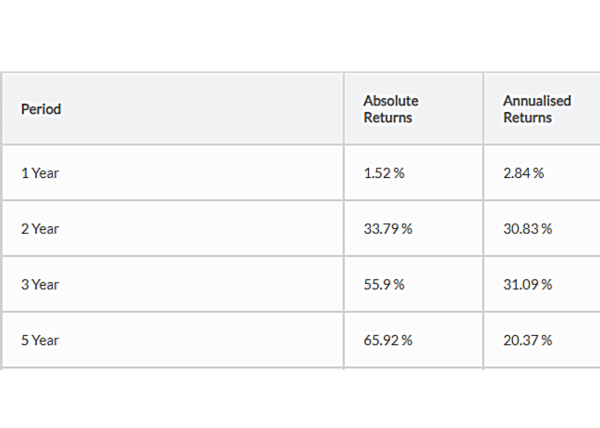Click Returns beneath the word Annualised
Image resolution: width=600 pixels, height=428 pixels.
tap(527, 117)
